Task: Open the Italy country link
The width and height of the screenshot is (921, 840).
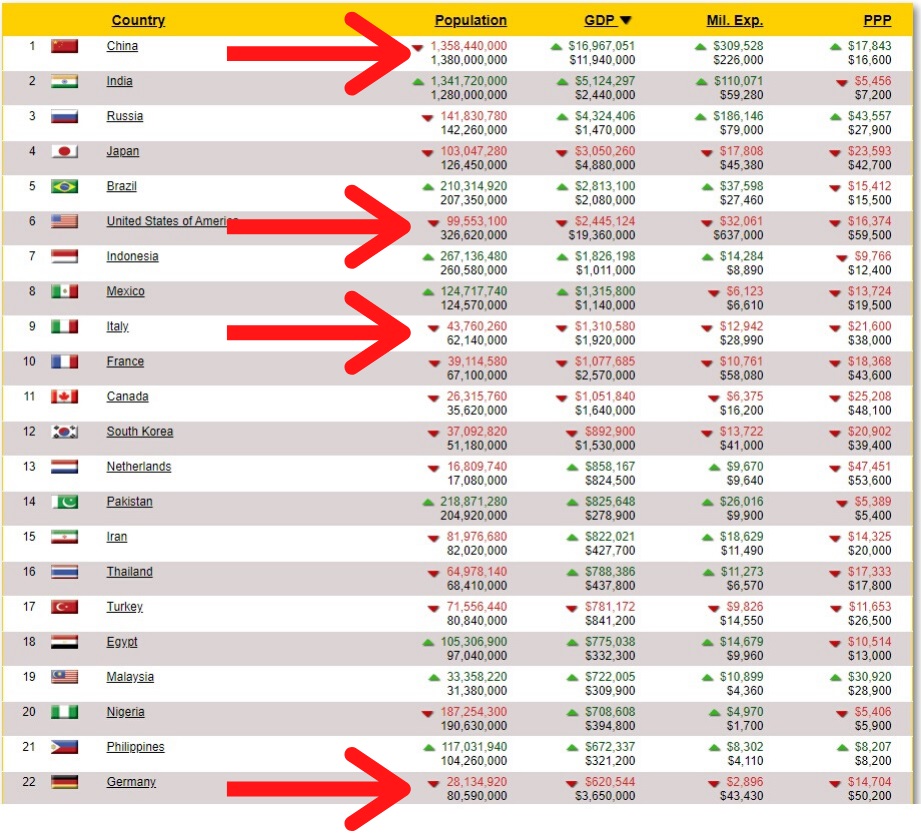Action: (x=117, y=327)
